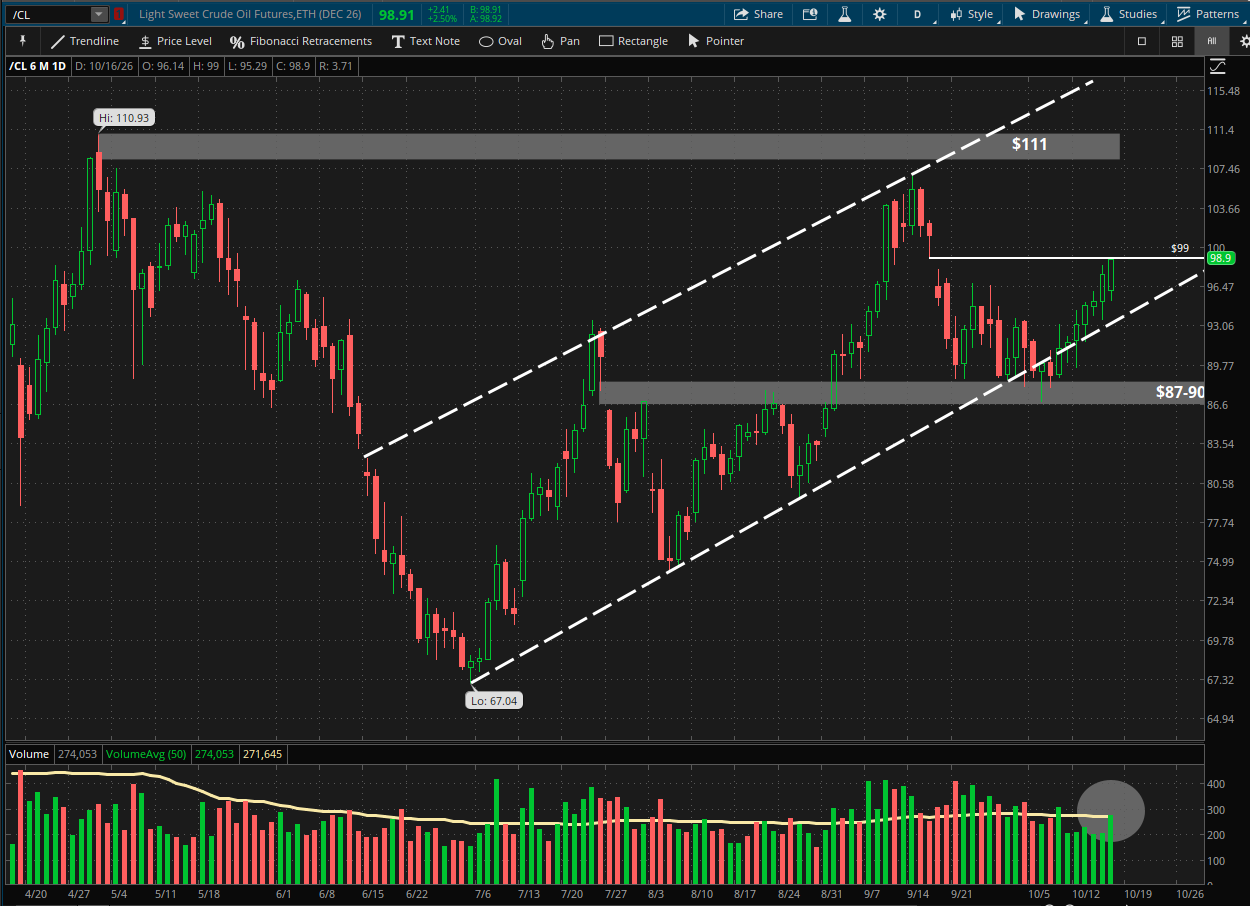Switch to four-grid chart layout icon
Viewport: 1250px width, 906px height.
[1177, 41]
